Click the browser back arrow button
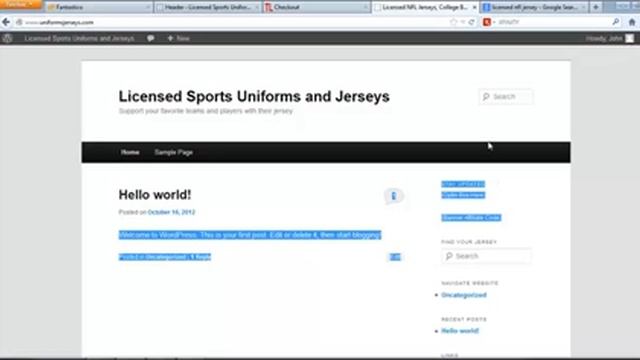This screenshot has width=640, height=360. click(6, 22)
